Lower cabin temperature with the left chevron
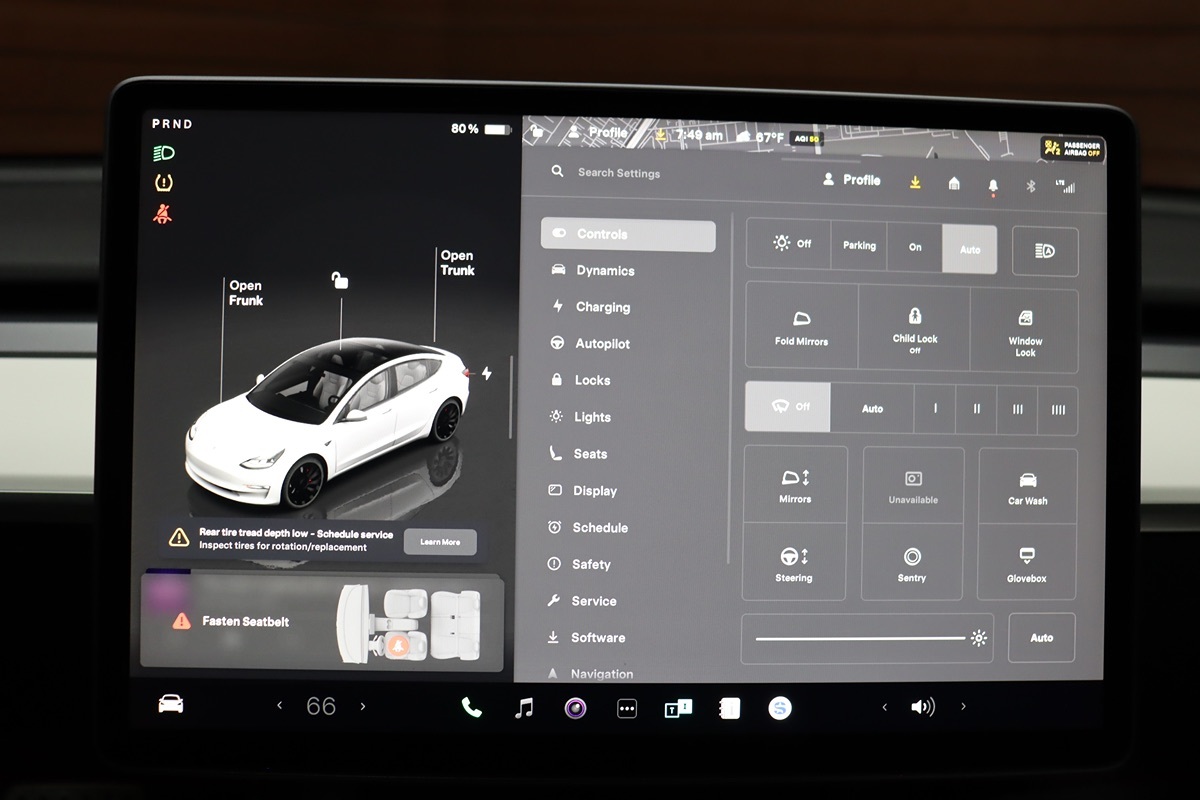The height and width of the screenshot is (800, 1200). (279, 706)
